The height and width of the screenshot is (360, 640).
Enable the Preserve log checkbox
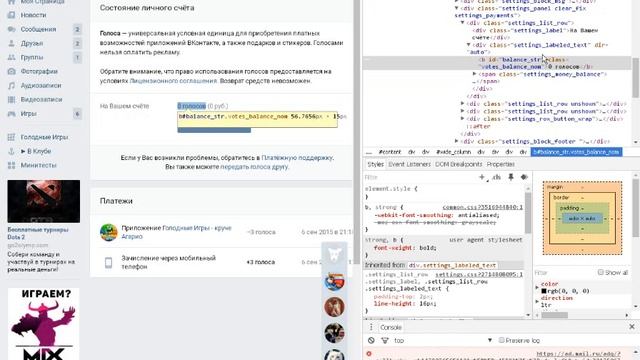502,340
